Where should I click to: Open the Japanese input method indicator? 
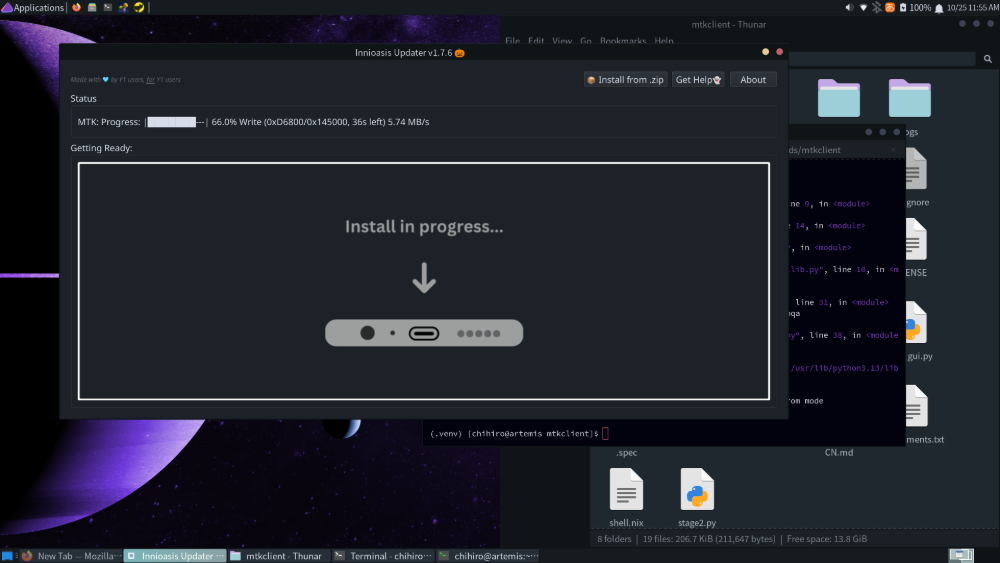(890, 7)
